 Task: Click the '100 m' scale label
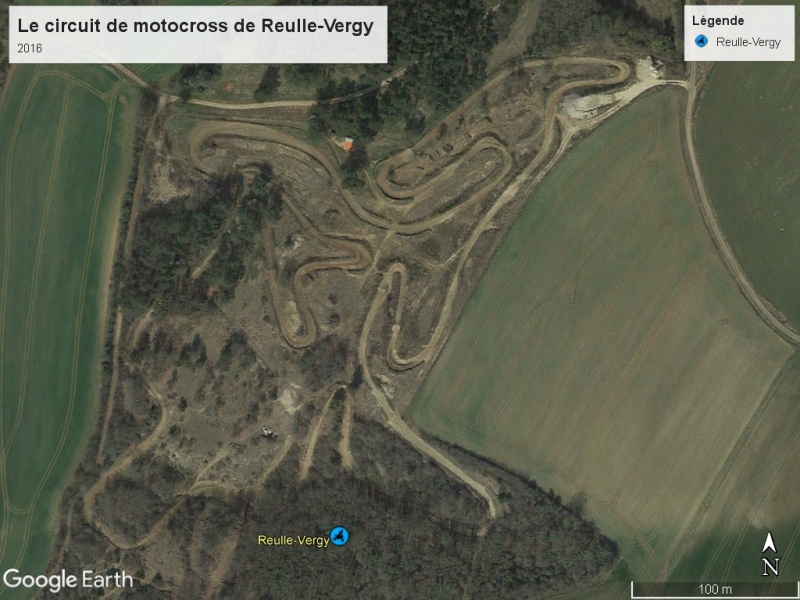click(714, 589)
